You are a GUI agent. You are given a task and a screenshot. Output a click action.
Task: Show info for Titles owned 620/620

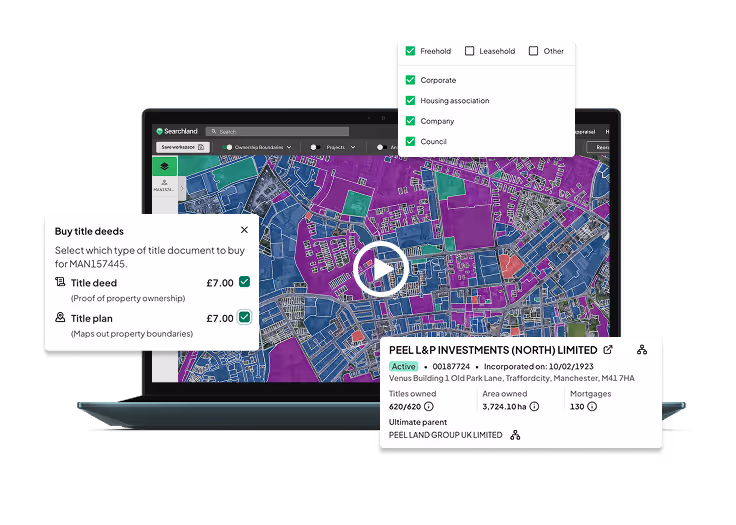(429, 406)
